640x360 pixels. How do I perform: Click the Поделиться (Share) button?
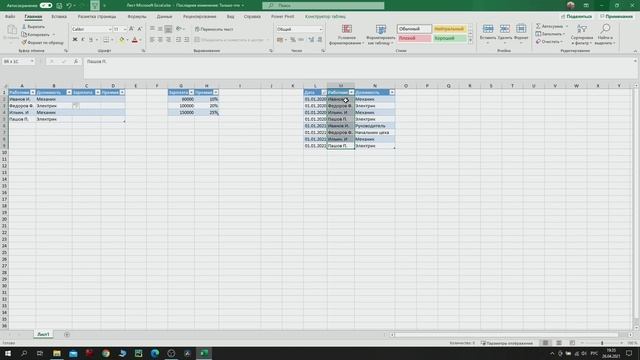pyautogui.click(x=576, y=16)
